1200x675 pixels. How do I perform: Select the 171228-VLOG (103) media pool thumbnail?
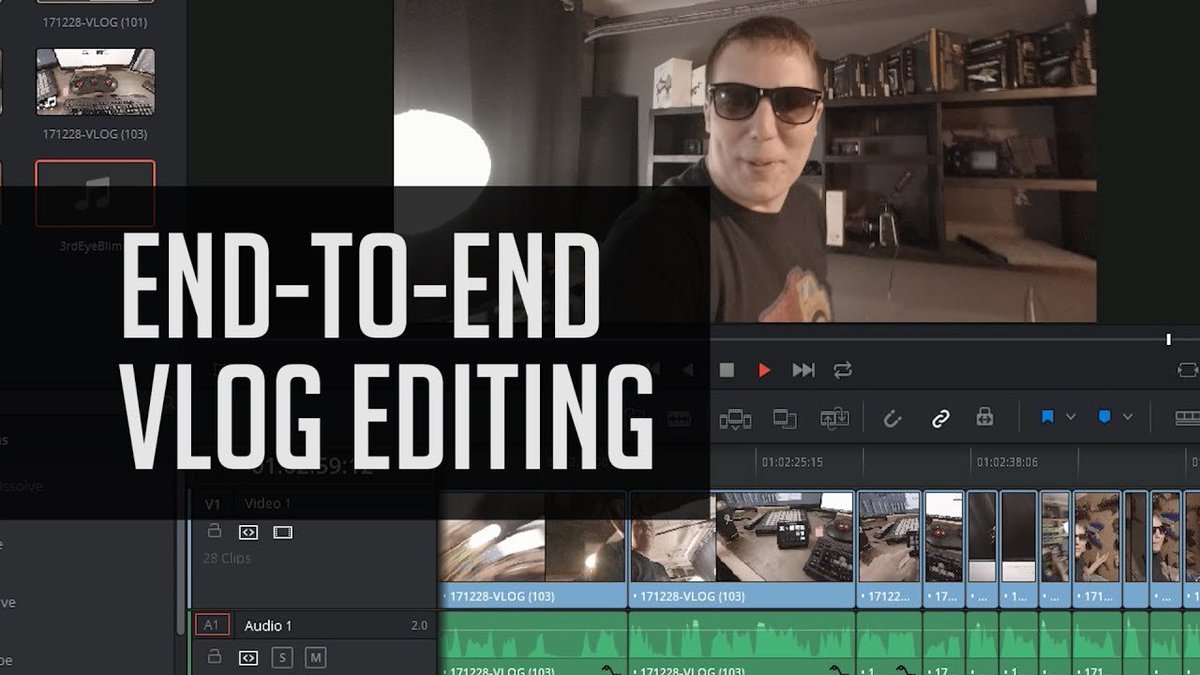[x=95, y=82]
